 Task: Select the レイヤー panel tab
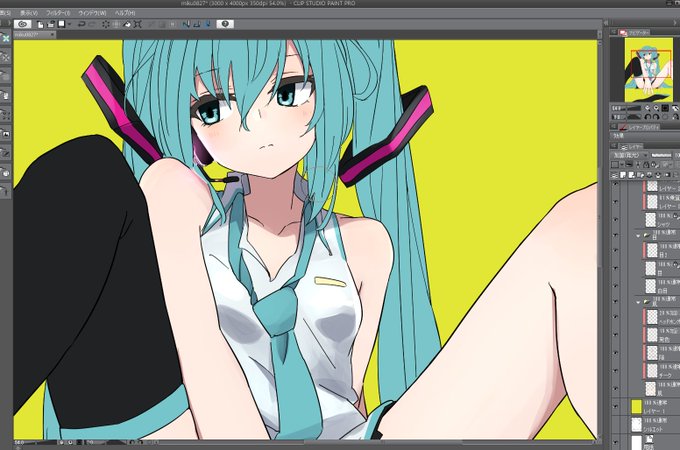point(632,147)
